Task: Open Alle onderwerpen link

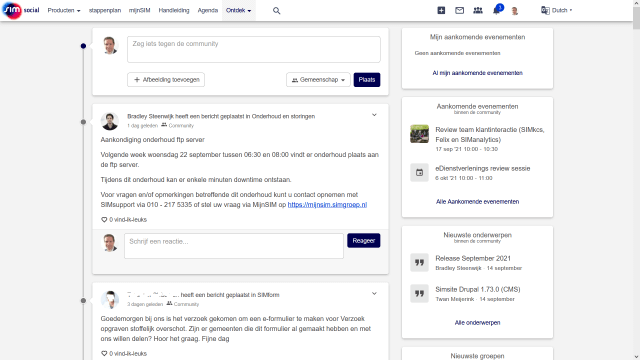Action: pos(478,322)
